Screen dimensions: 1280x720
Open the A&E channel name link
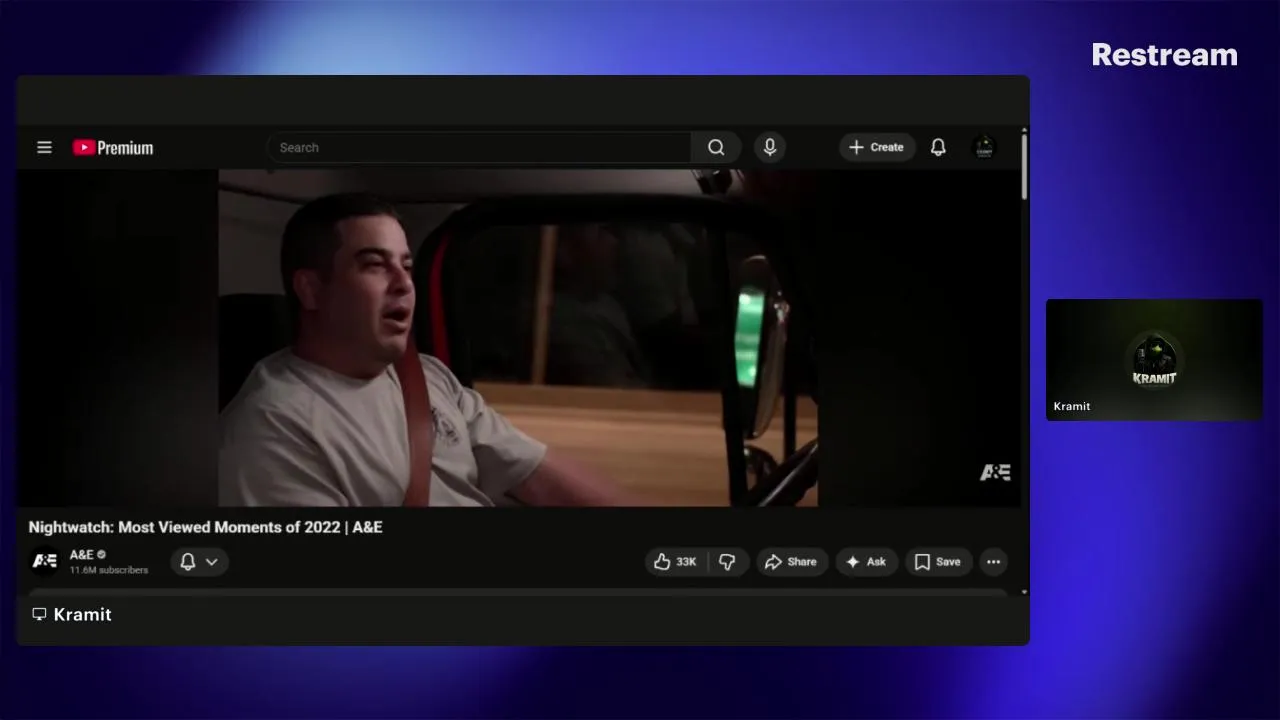coord(82,554)
